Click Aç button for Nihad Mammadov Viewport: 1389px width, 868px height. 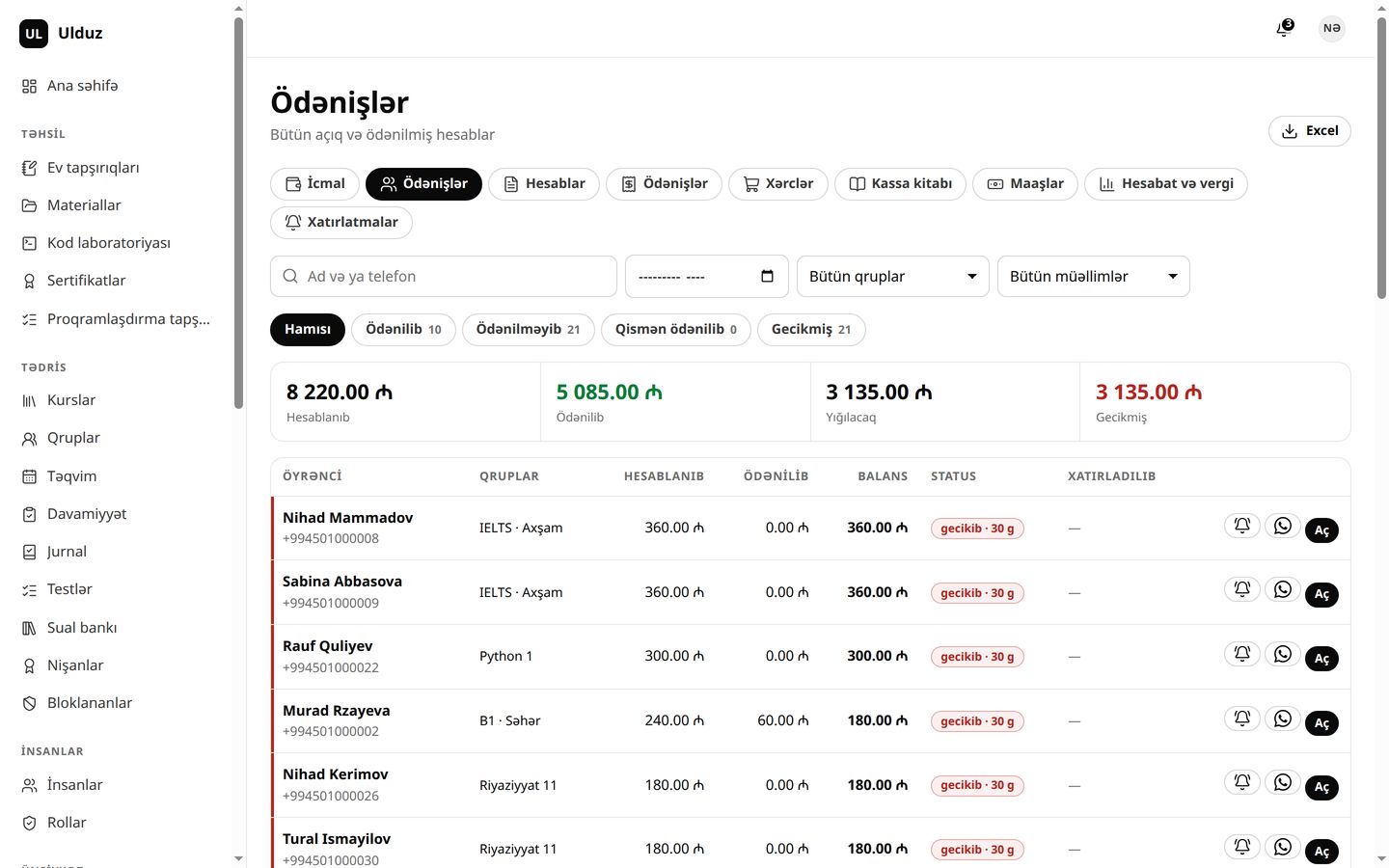click(x=1321, y=530)
